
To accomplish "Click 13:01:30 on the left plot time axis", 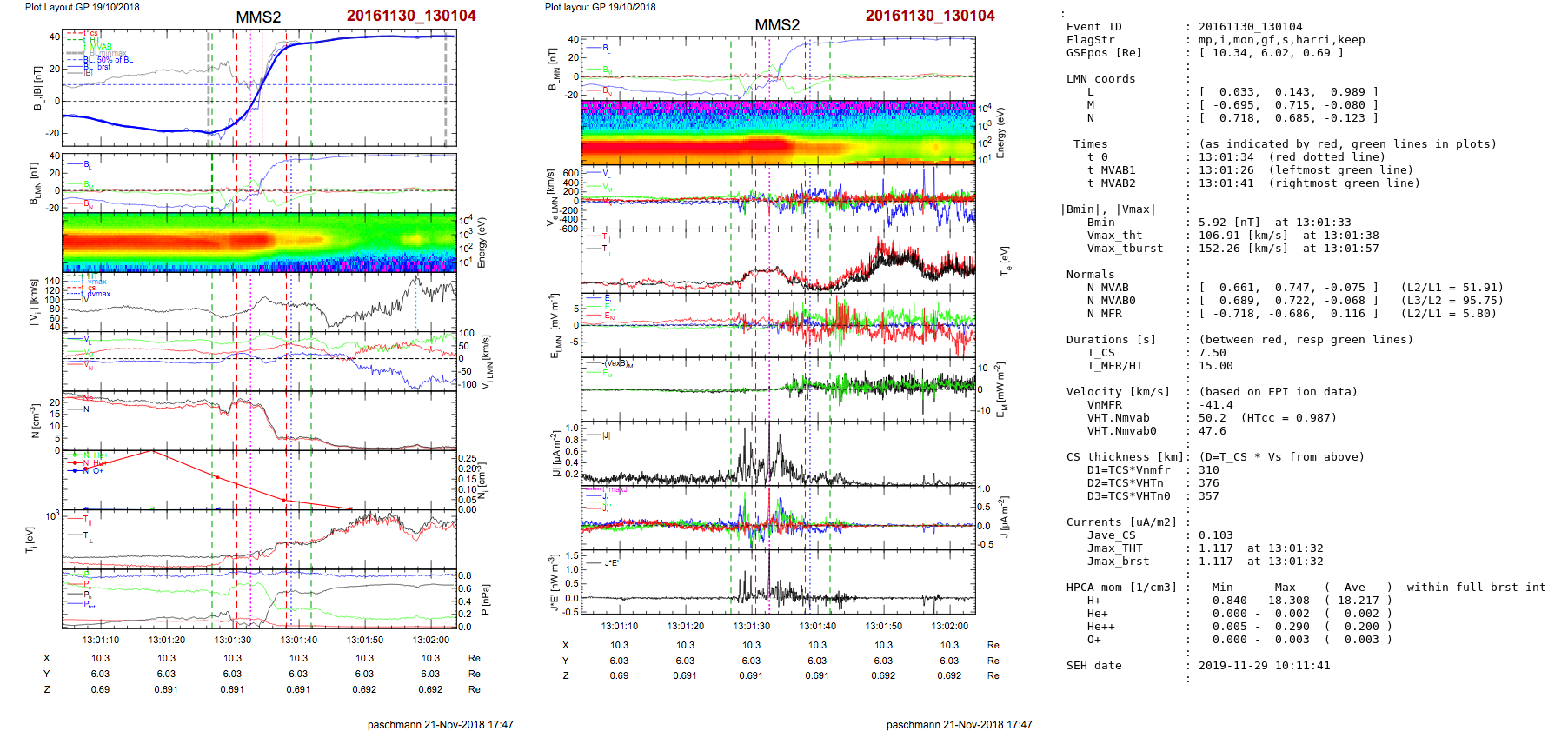I will pyautogui.click(x=232, y=640).
